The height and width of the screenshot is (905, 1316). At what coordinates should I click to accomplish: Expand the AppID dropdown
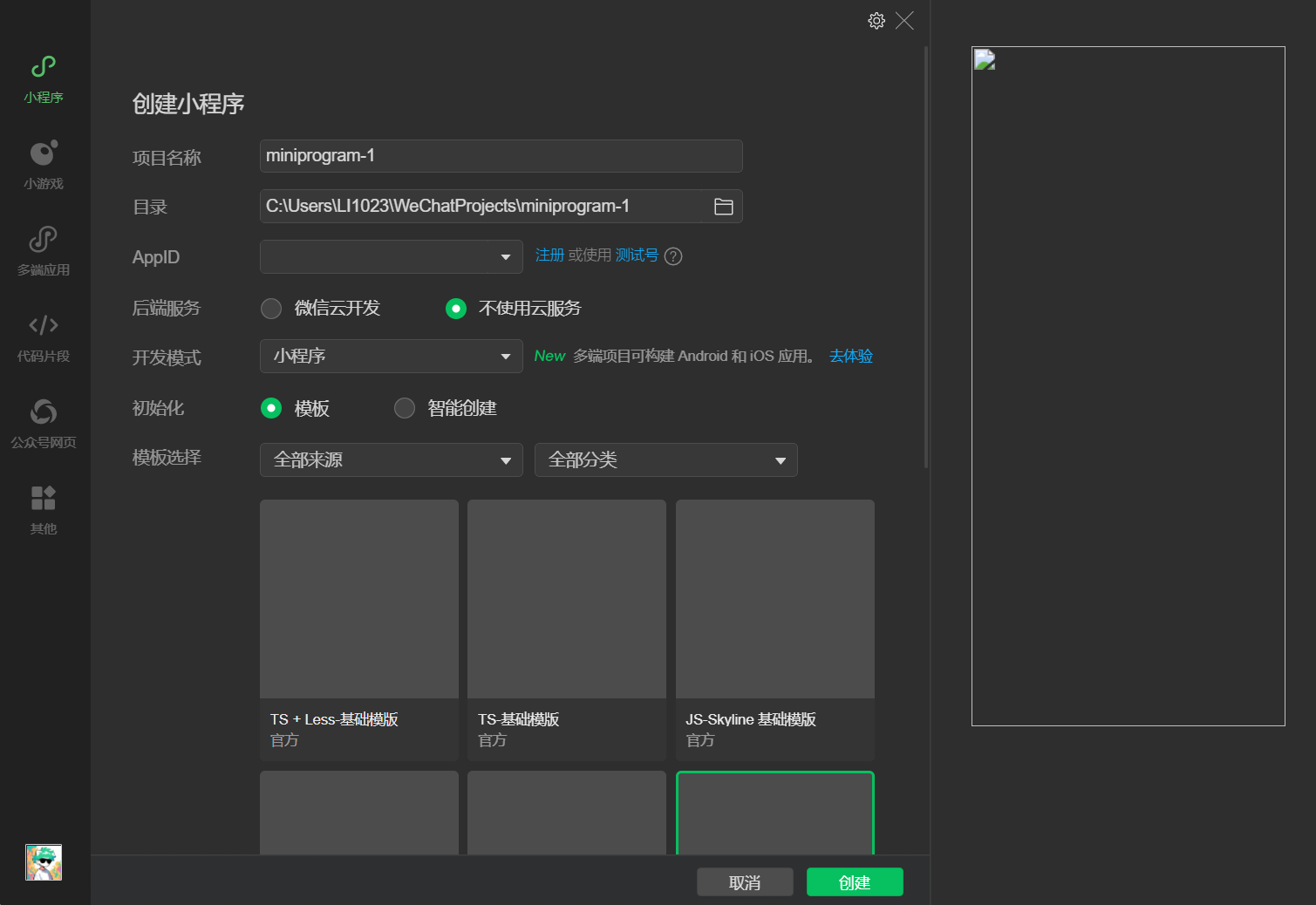392,257
